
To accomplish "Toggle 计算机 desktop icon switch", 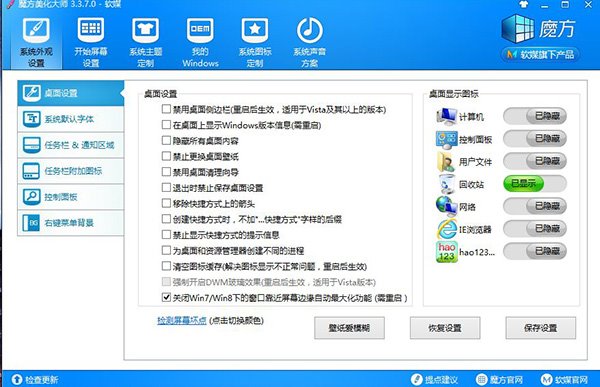I will 535,116.
